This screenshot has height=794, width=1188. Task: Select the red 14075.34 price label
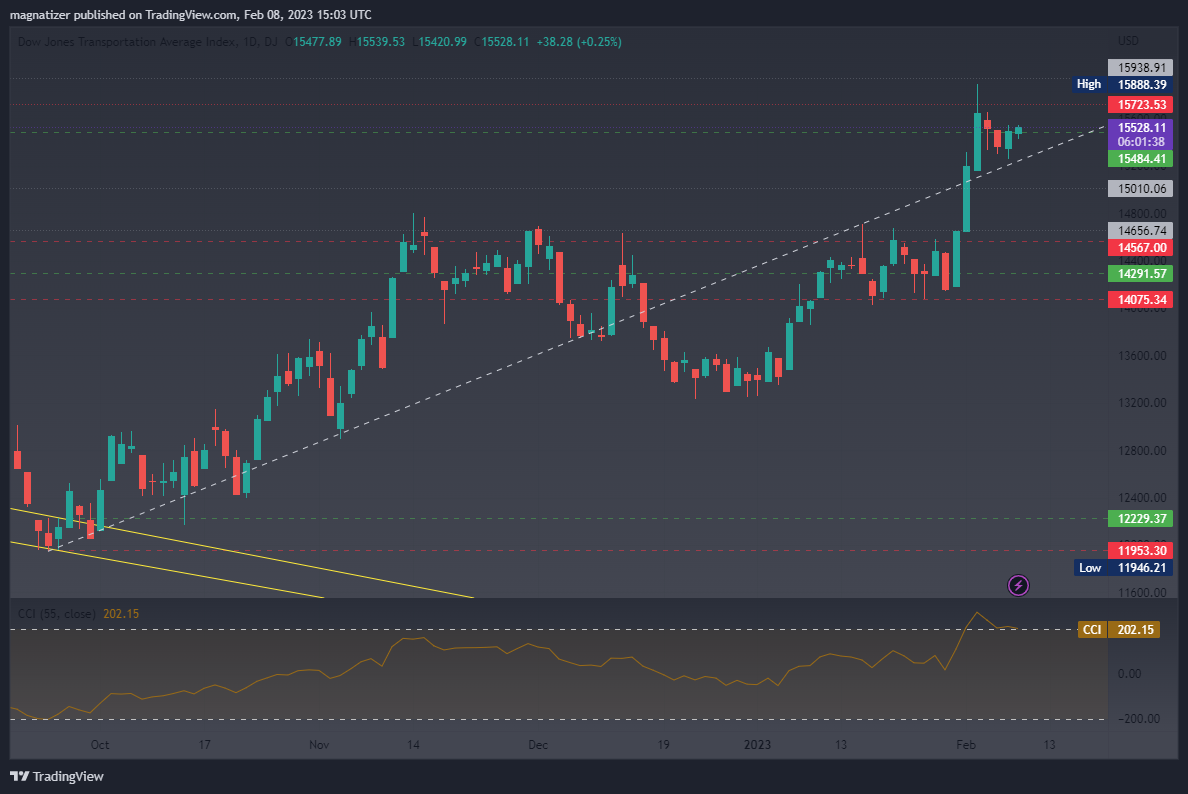tap(1140, 299)
